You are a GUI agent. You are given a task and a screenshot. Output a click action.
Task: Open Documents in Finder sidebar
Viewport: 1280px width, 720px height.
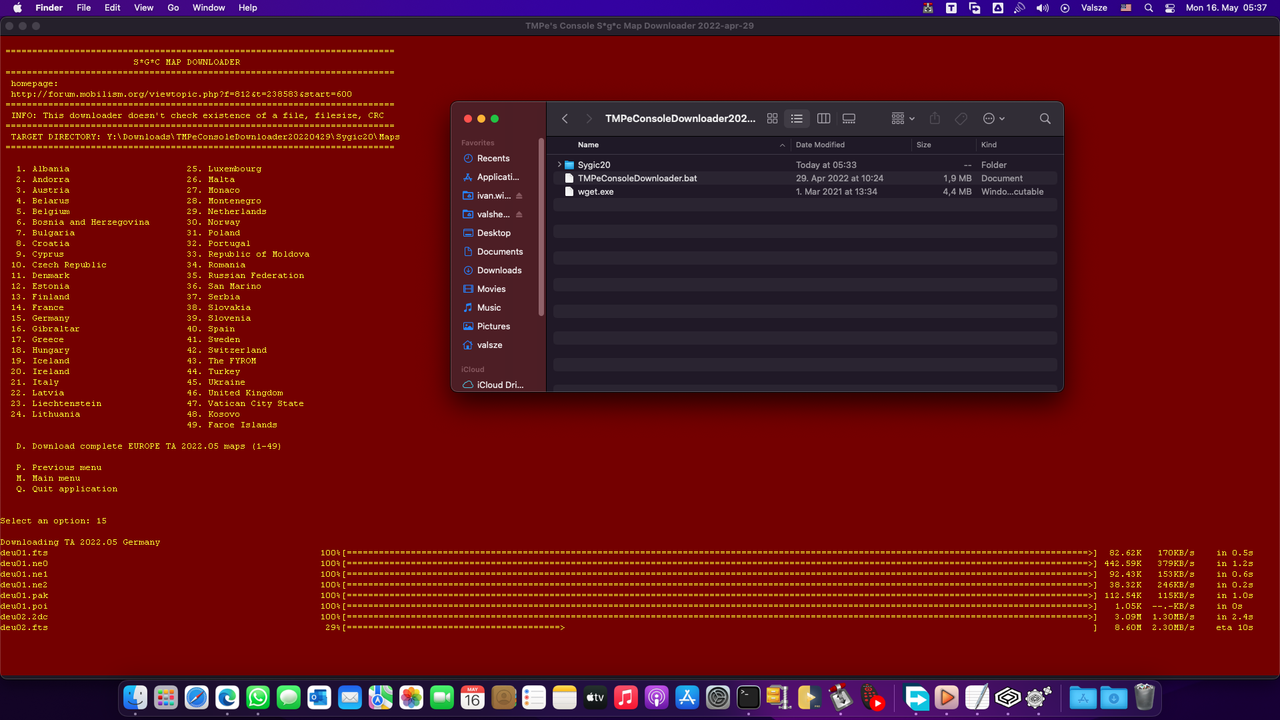(x=499, y=252)
